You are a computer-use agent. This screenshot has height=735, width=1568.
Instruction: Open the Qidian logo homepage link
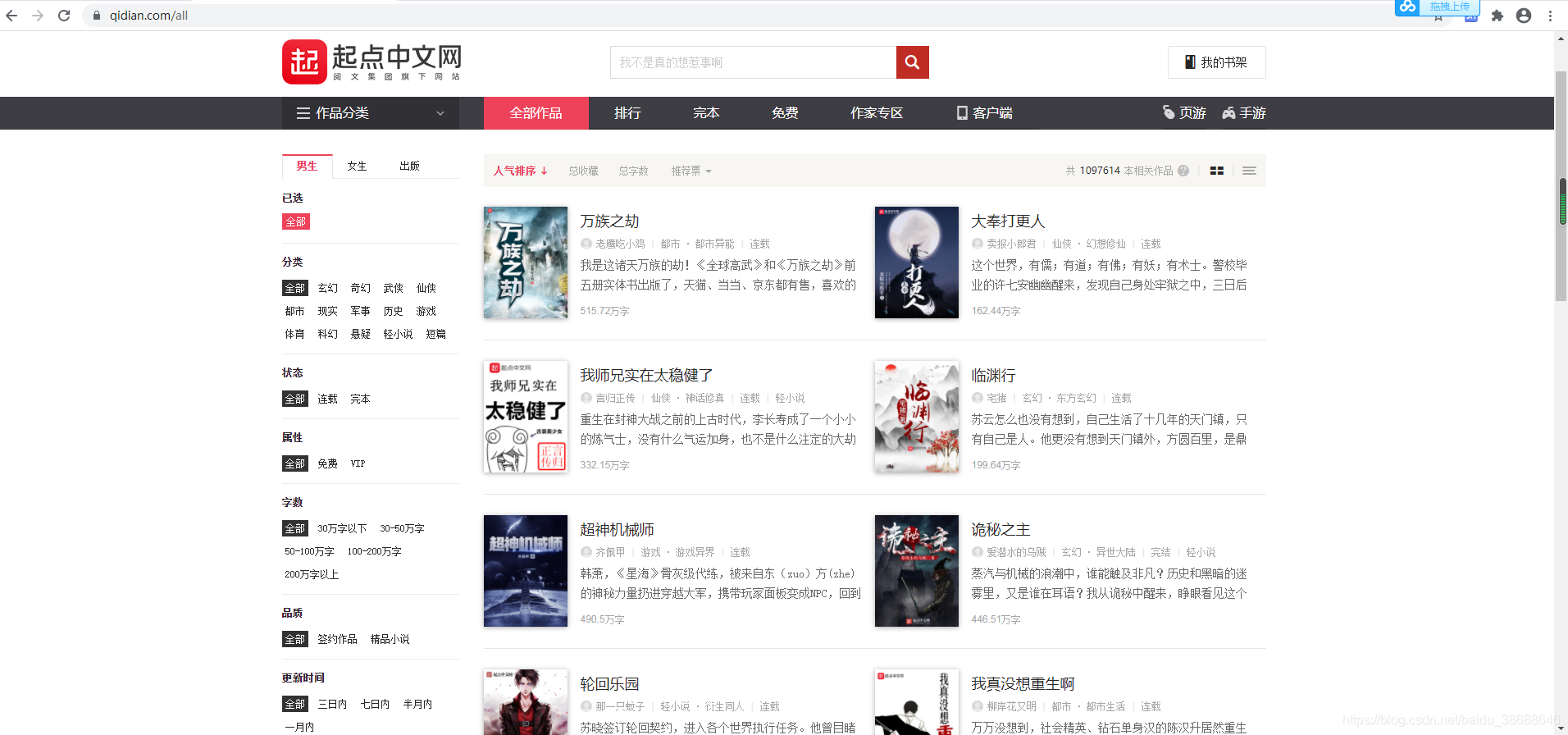coord(372,62)
